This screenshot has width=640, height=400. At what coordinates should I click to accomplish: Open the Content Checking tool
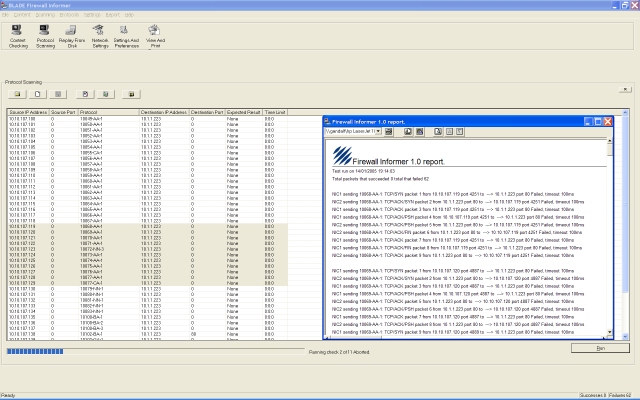tap(18, 36)
